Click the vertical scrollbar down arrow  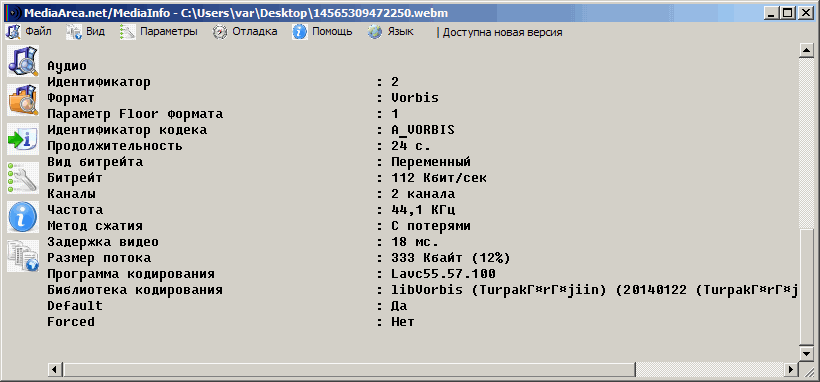tap(806, 354)
